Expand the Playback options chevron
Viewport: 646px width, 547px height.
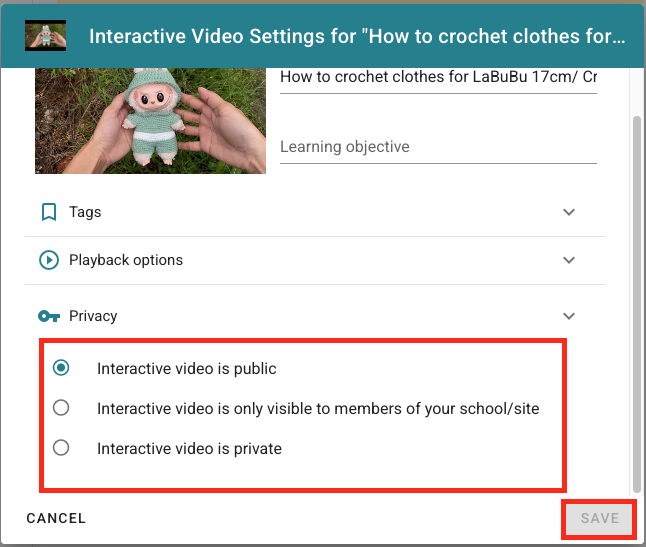tap(569, 260)
